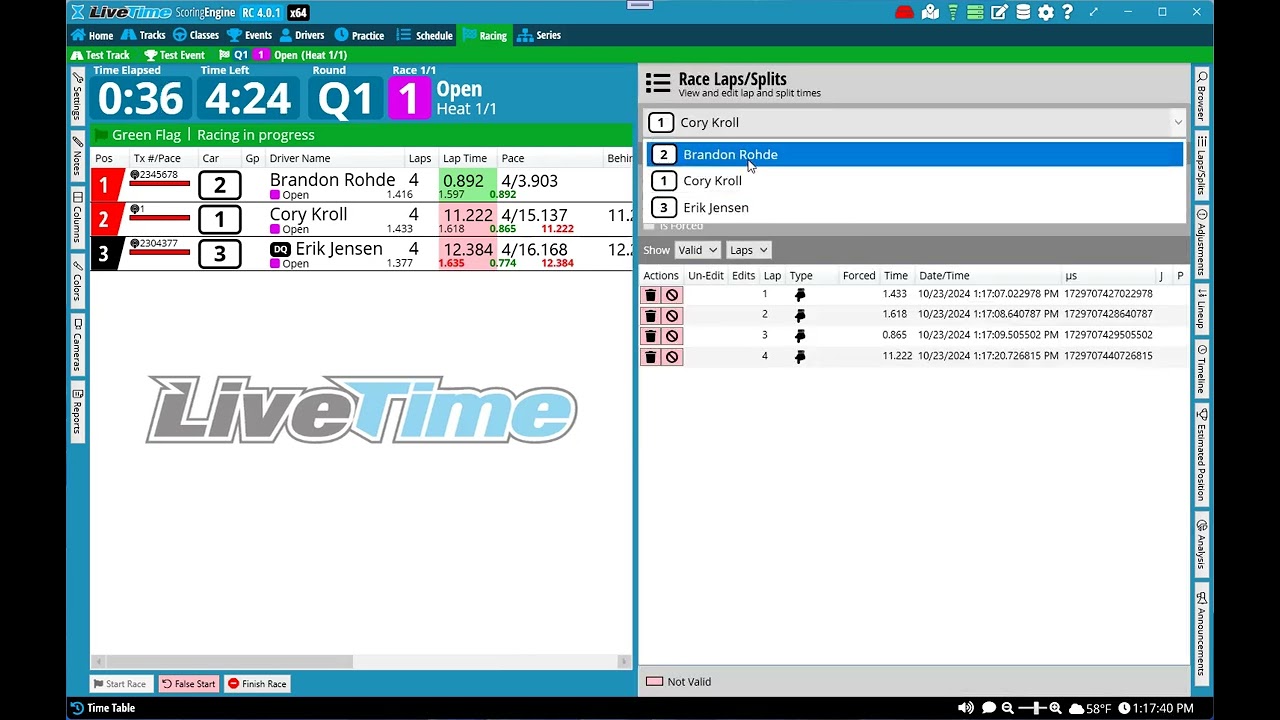
Task: Click the red decoder status icon
Action: coord(904,12)
